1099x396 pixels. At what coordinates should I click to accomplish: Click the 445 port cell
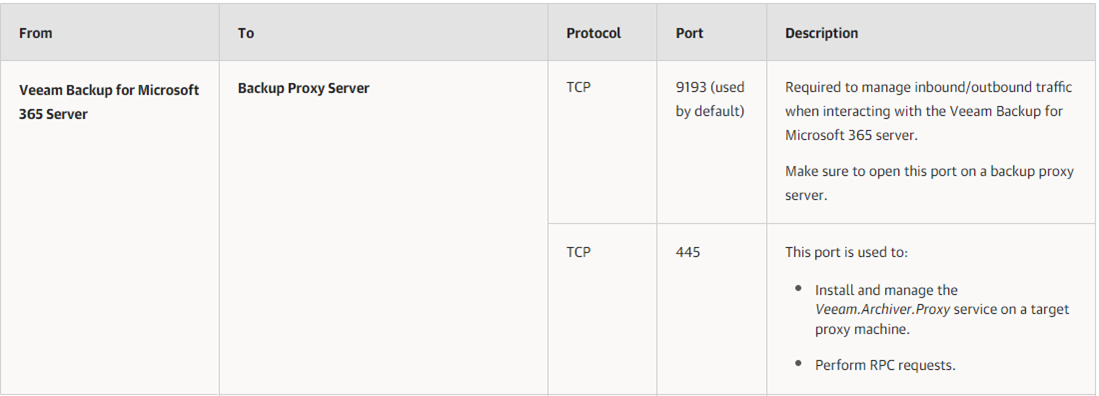point(688,252)
